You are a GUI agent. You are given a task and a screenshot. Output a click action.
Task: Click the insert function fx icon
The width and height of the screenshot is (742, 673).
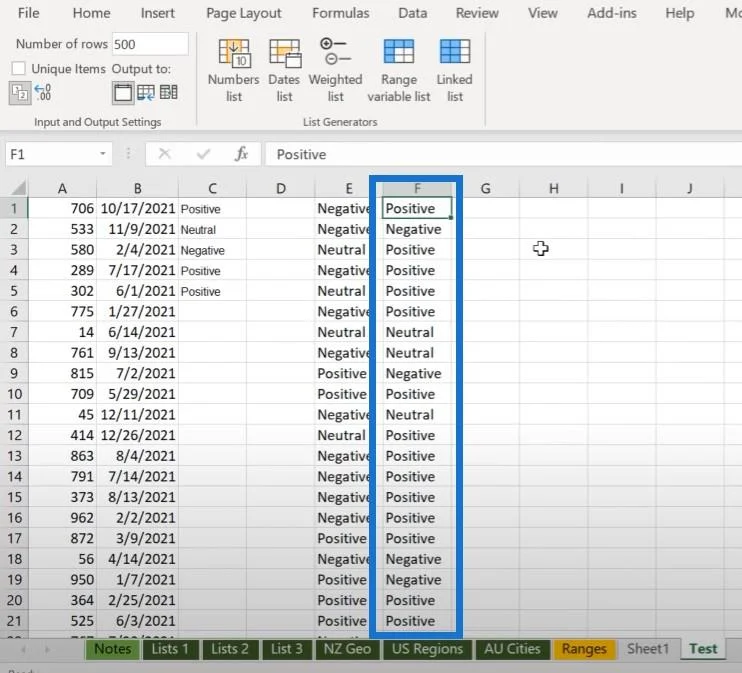pos(241,154)
